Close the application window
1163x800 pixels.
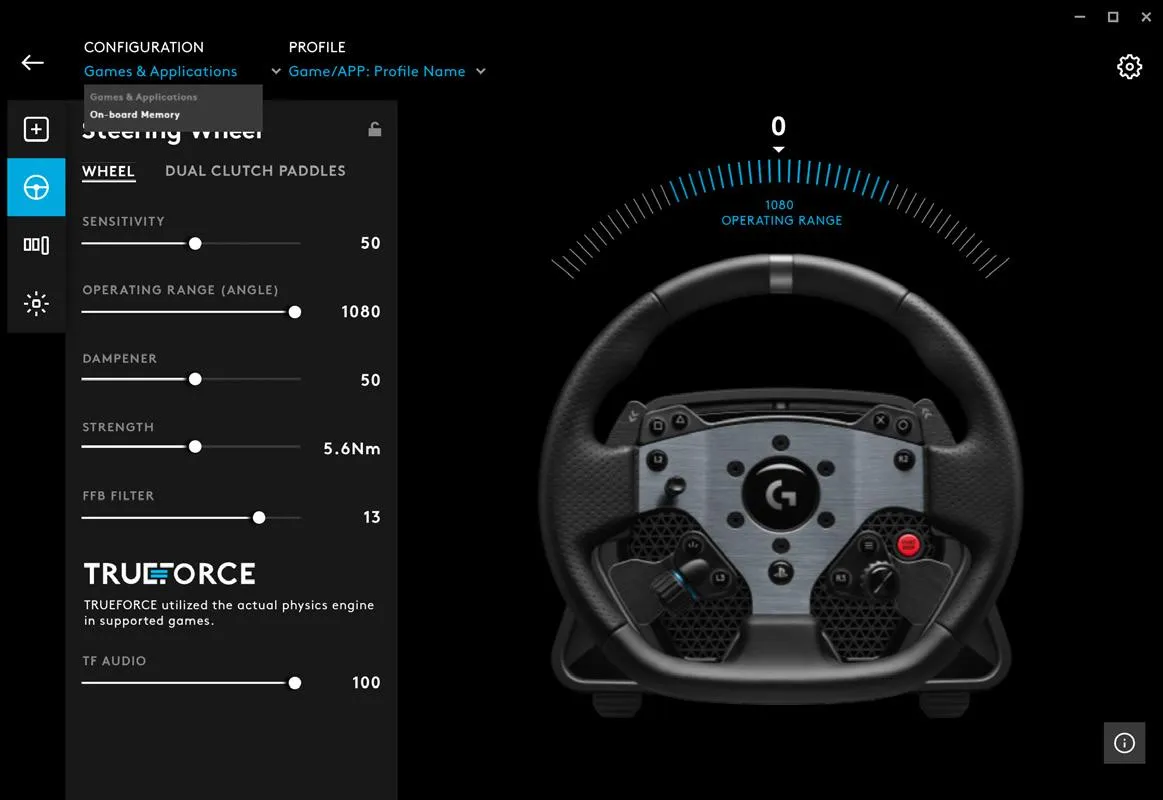point(1146,16)
